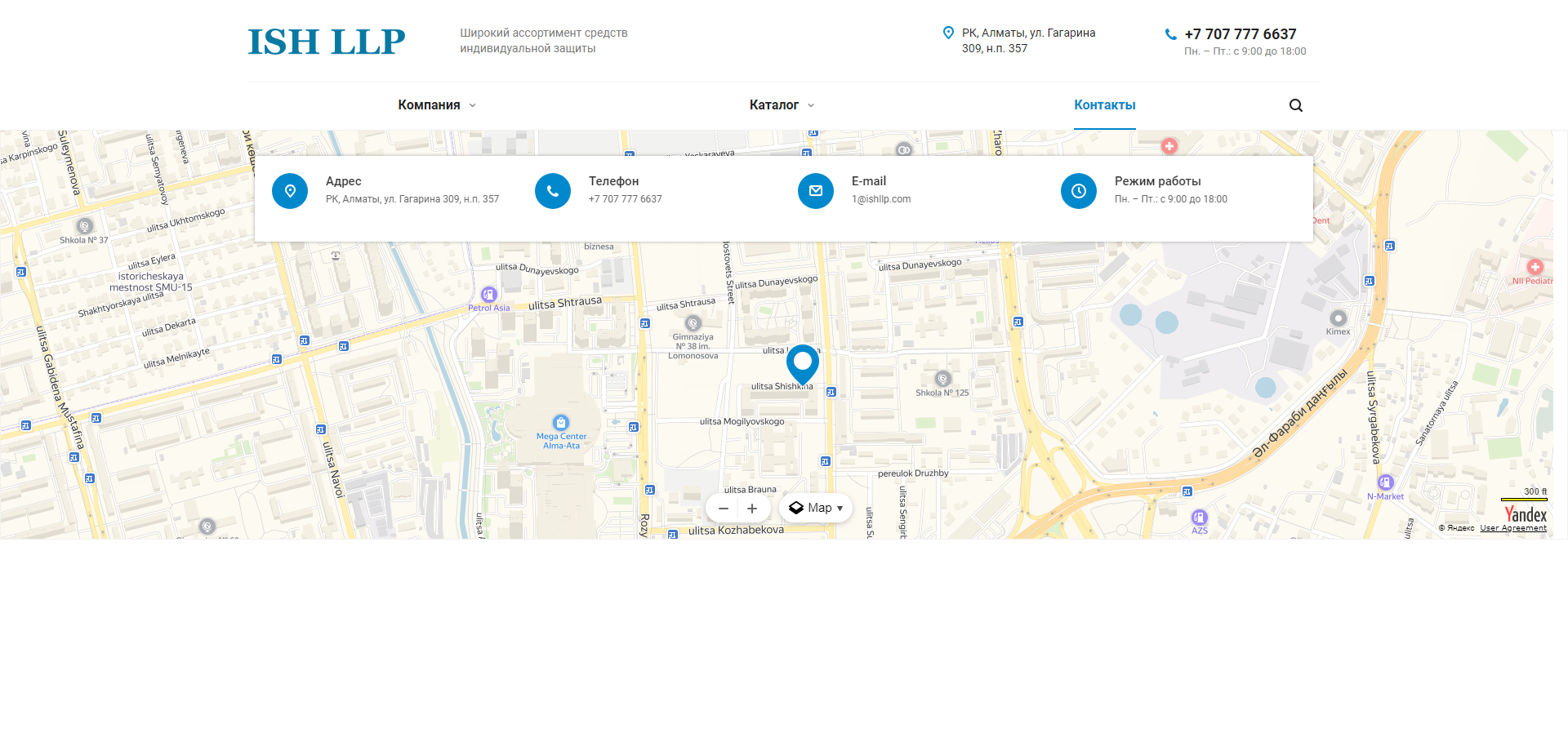The height and width of the screenshot is (751, 1568).
Task: Open the Компания menu
Action: pyautogui.click(x=429, y=104)
